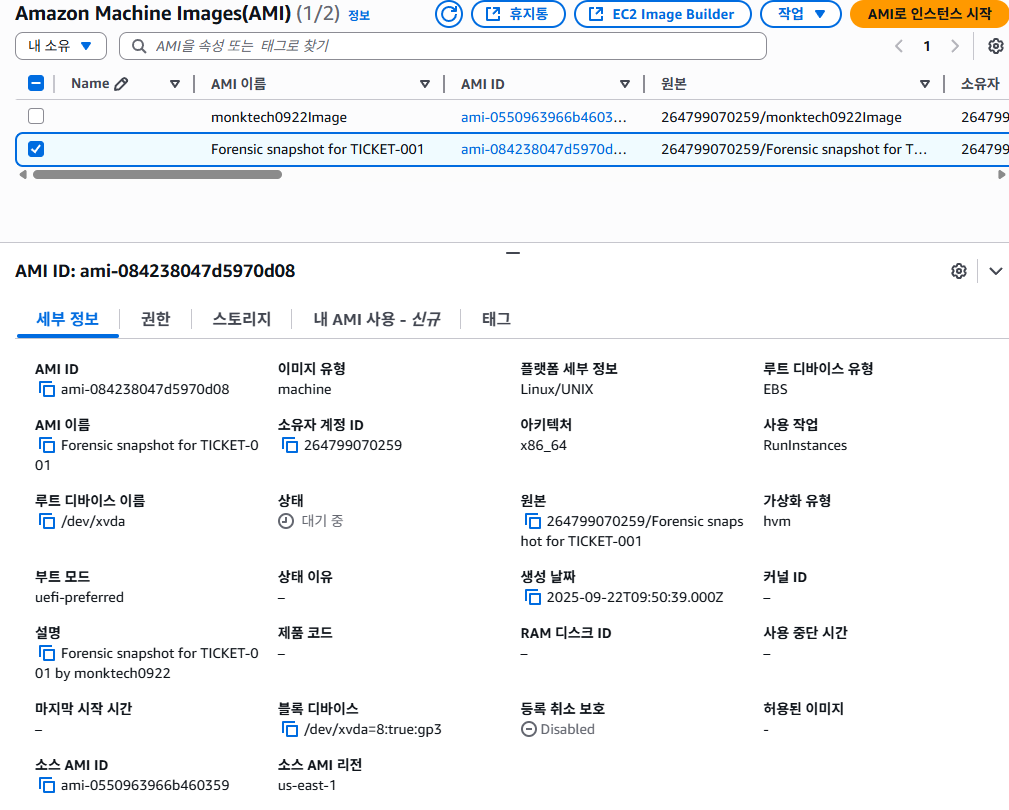Open the 정보 info link

359,15
